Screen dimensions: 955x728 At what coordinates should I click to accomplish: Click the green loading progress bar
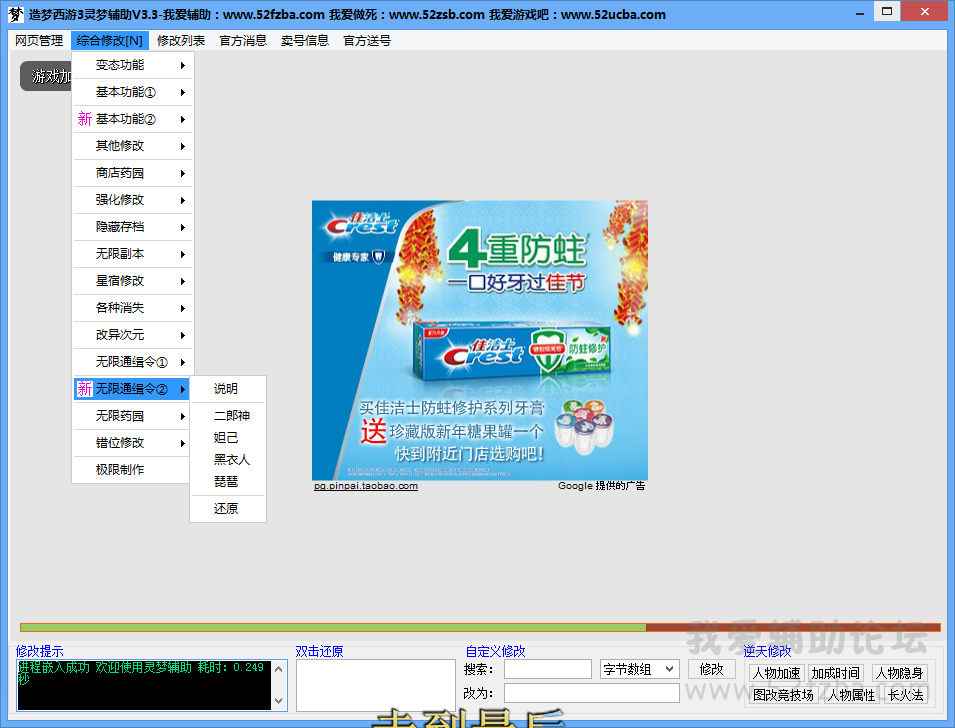pos(330,627)
